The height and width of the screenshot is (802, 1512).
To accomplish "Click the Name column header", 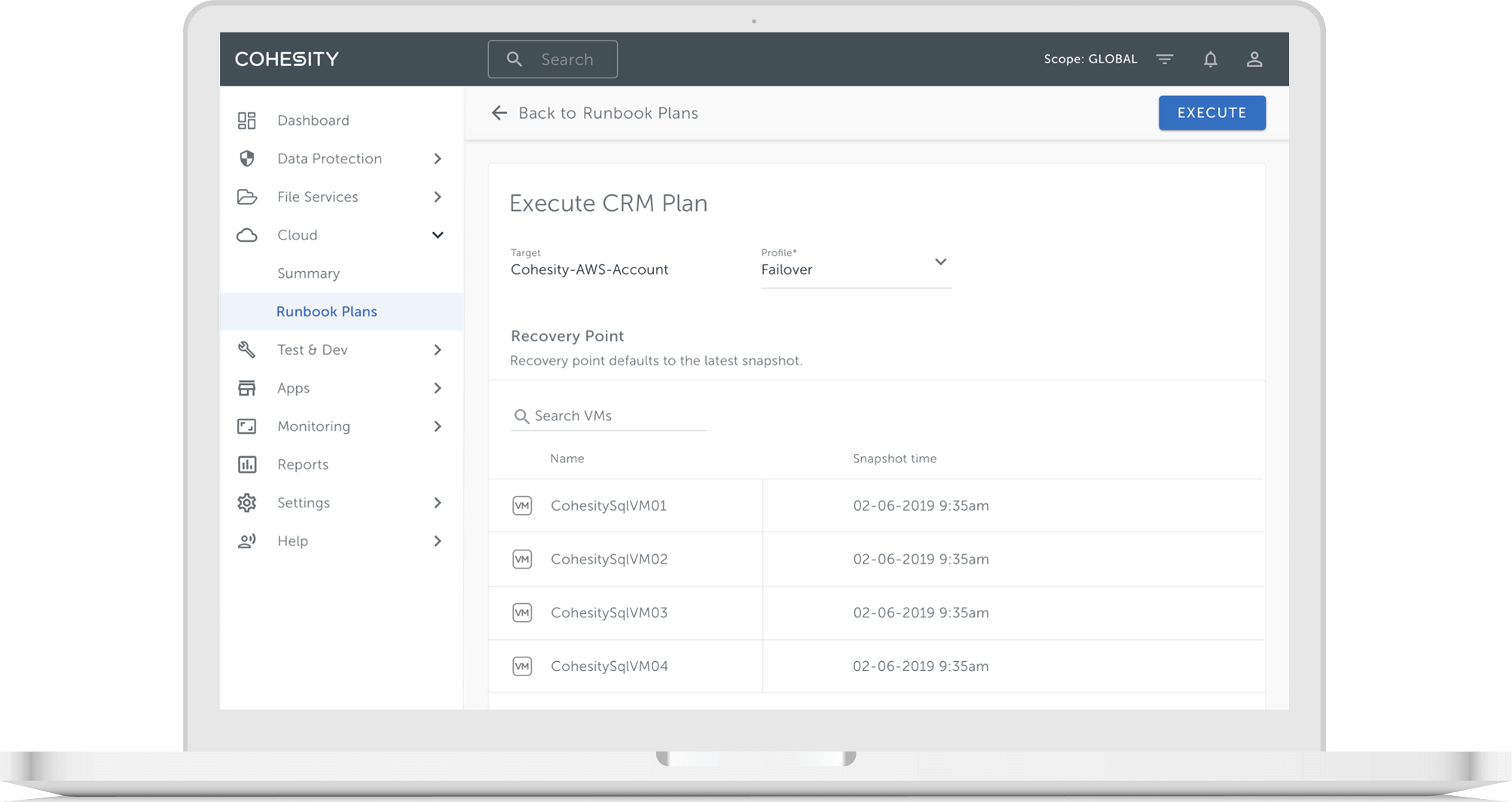I will pos(567,459).
